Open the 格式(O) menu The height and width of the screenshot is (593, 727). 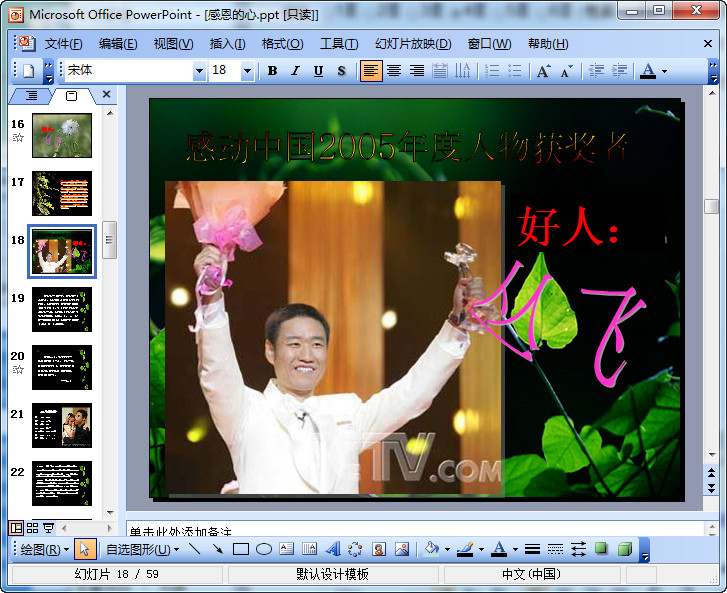(x=282, y=44)
